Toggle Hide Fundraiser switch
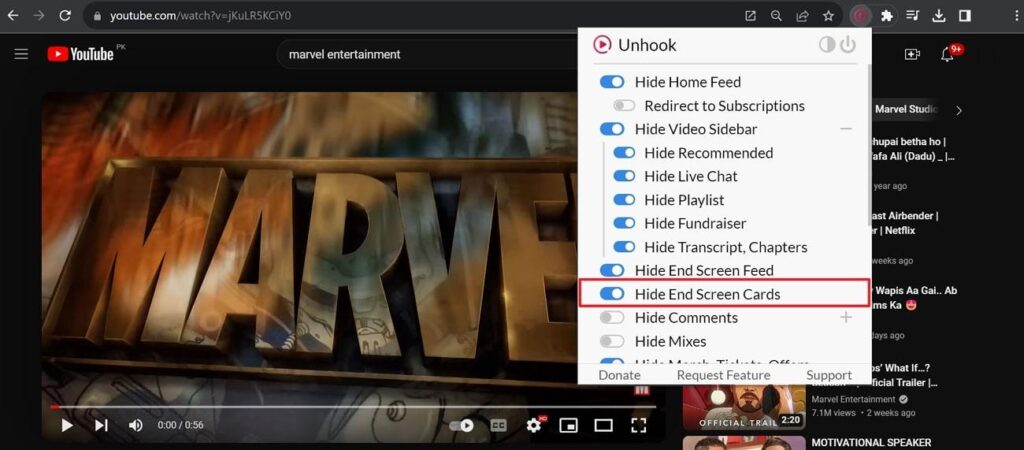Screen dimensions: 1024x450 624,223
